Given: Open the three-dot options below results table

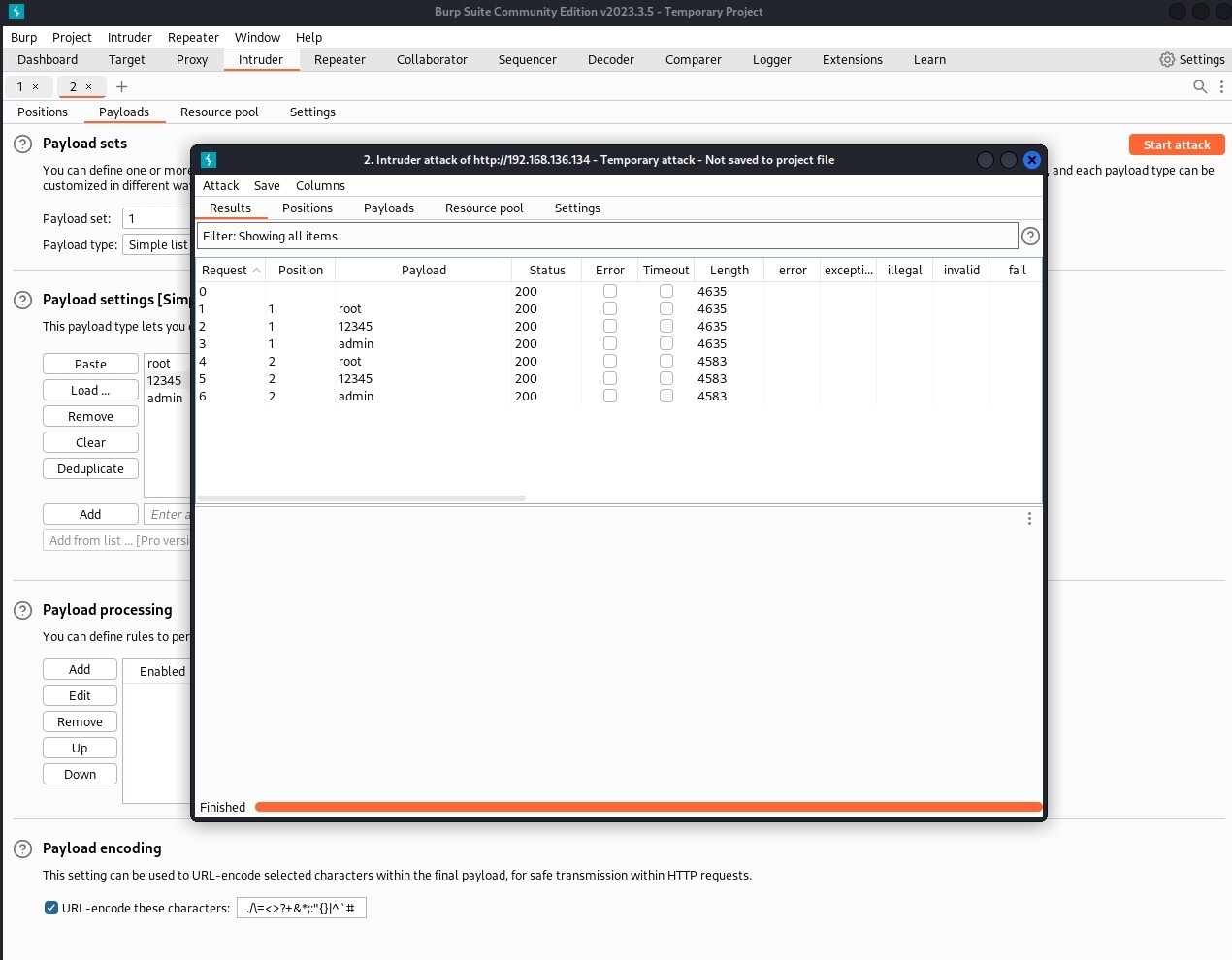Looking at the screenshot, I should tap(1029, 519).
